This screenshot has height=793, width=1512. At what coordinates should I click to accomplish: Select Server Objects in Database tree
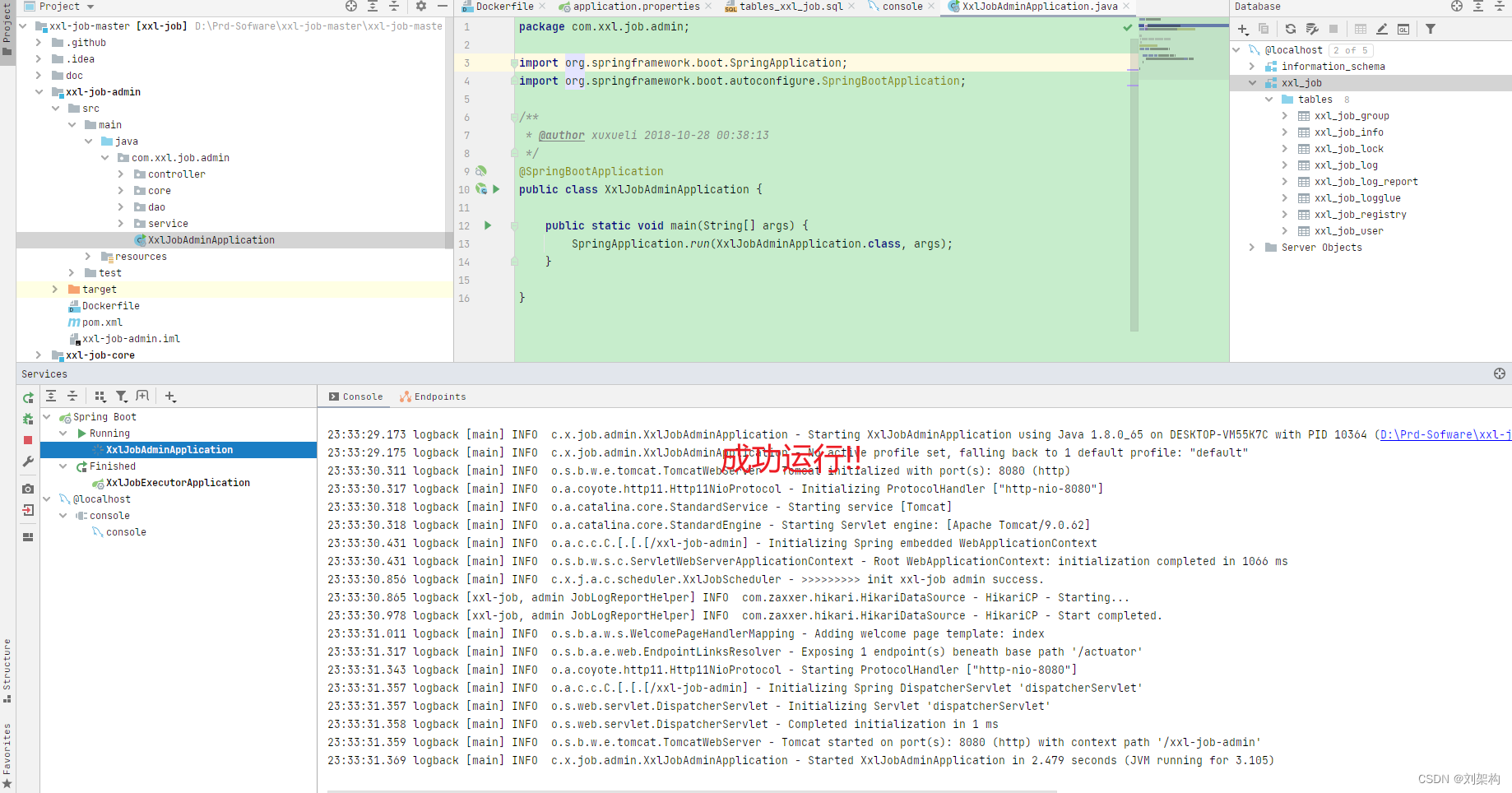[x=1322, y=248]
